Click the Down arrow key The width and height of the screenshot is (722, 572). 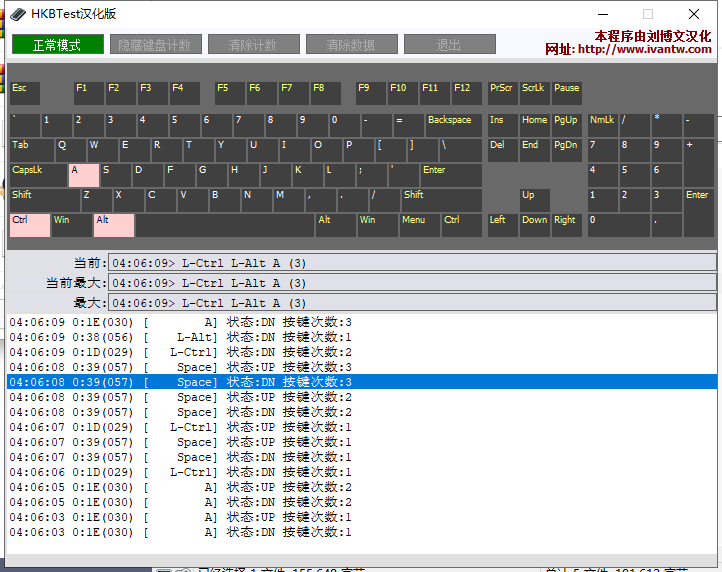535,225
